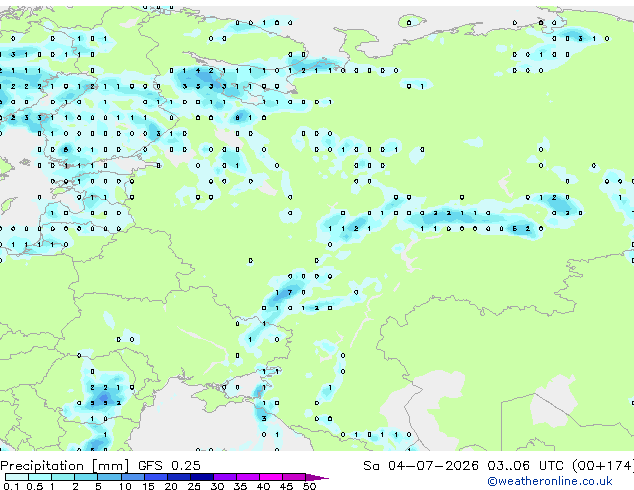Pick the 20–25 mm dark blue legend swatch

point(179,477)
